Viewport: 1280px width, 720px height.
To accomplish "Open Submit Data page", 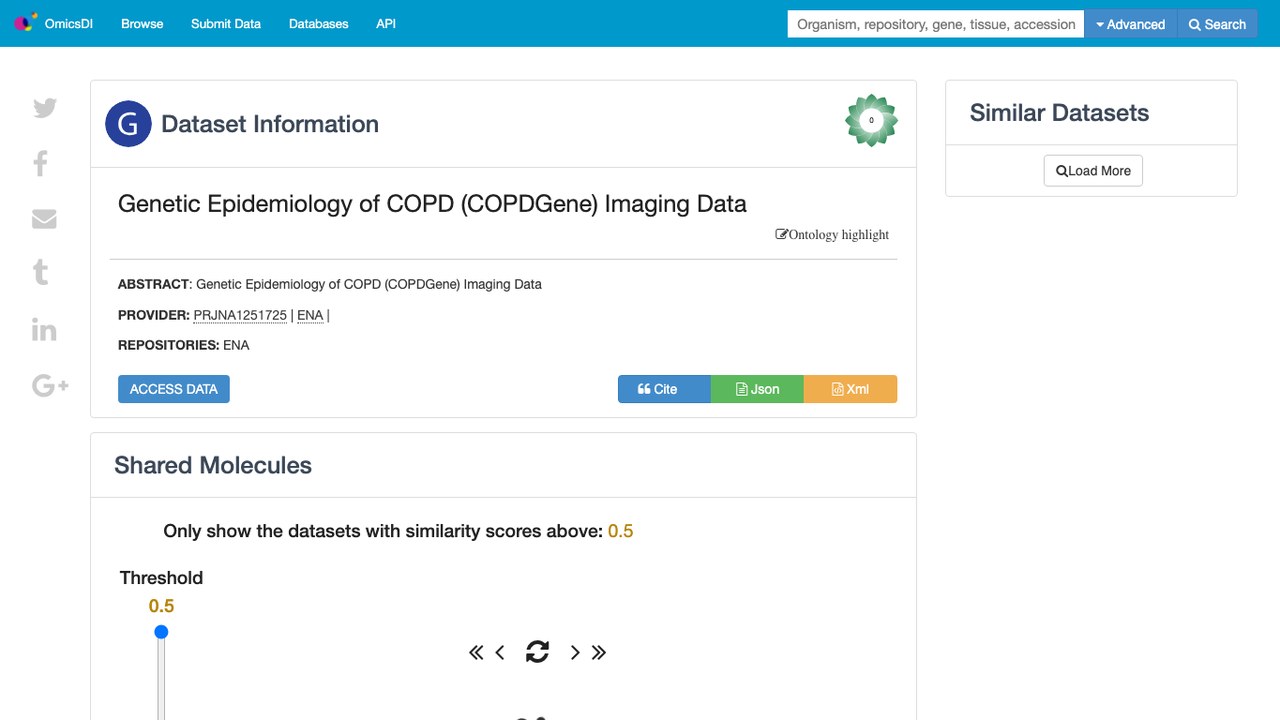I will tap(226, 24).
